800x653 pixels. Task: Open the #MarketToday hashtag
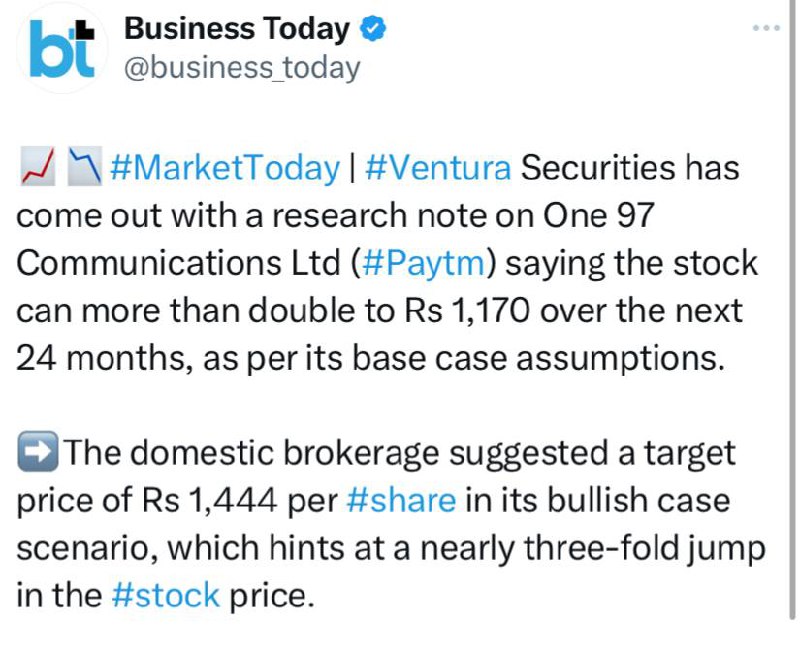pos(224,167)
